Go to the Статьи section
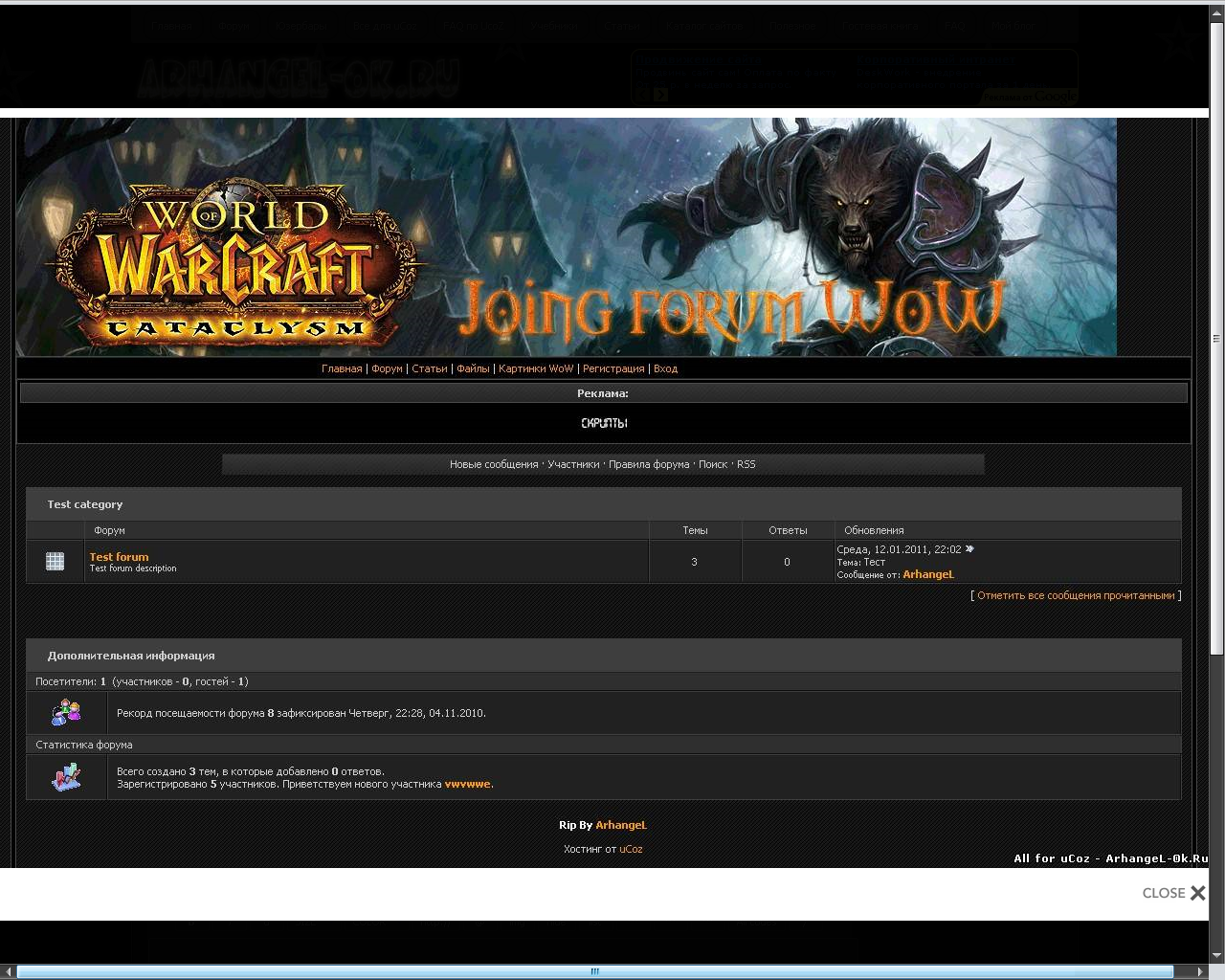Screen dimensions: 1225x980 [x=430, y=368]
